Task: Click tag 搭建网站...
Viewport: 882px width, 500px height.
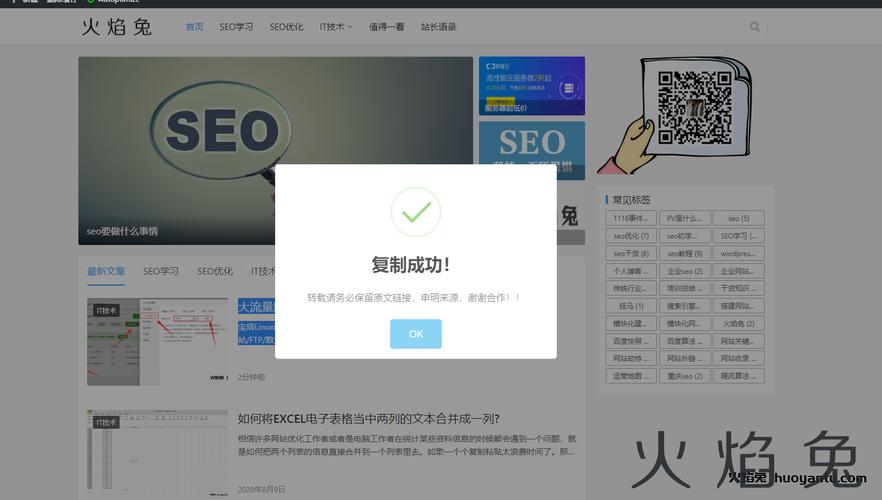Action: pos(739,305)
